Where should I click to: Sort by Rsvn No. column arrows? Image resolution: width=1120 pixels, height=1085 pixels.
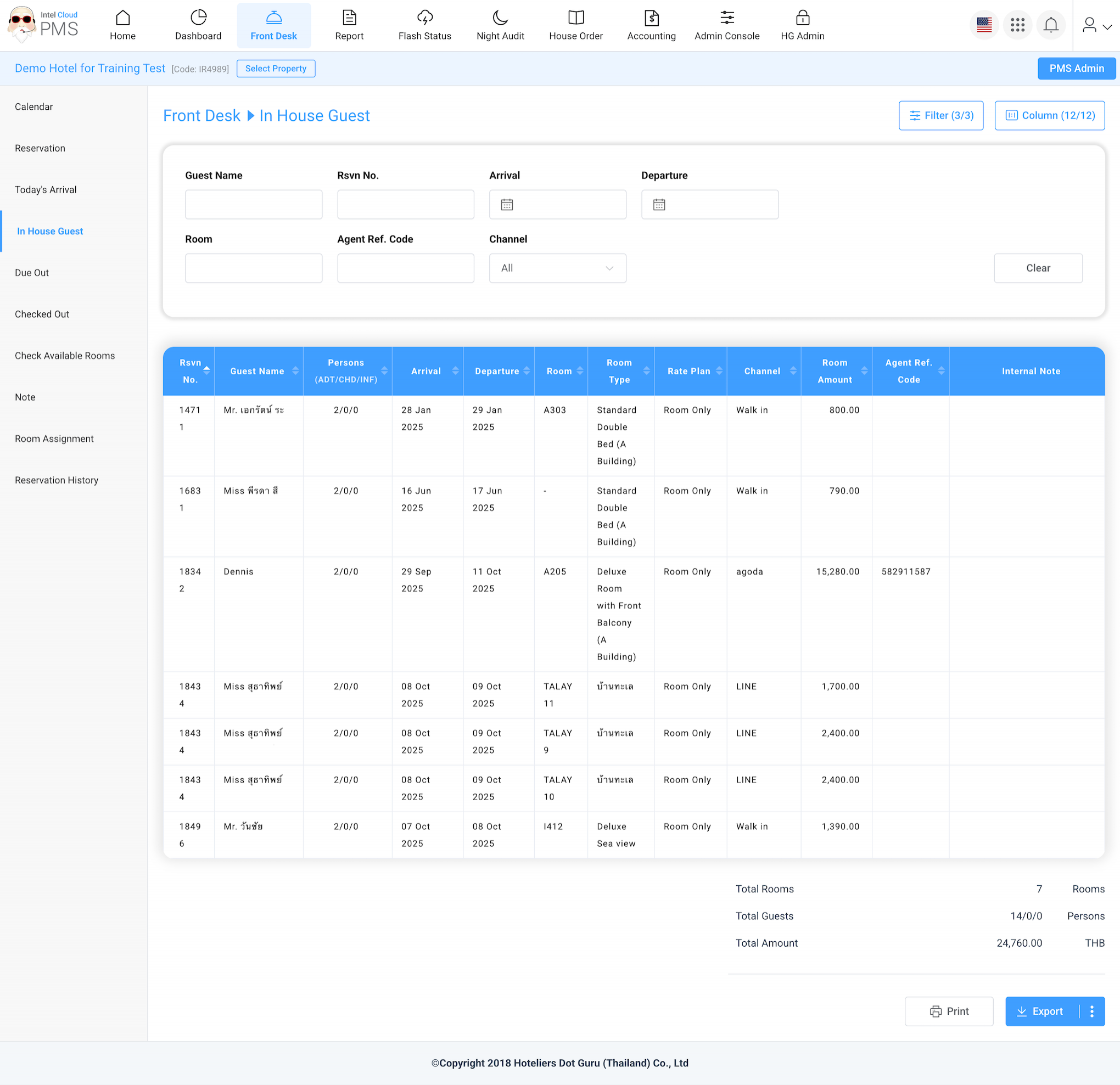[x=207, y=371]
